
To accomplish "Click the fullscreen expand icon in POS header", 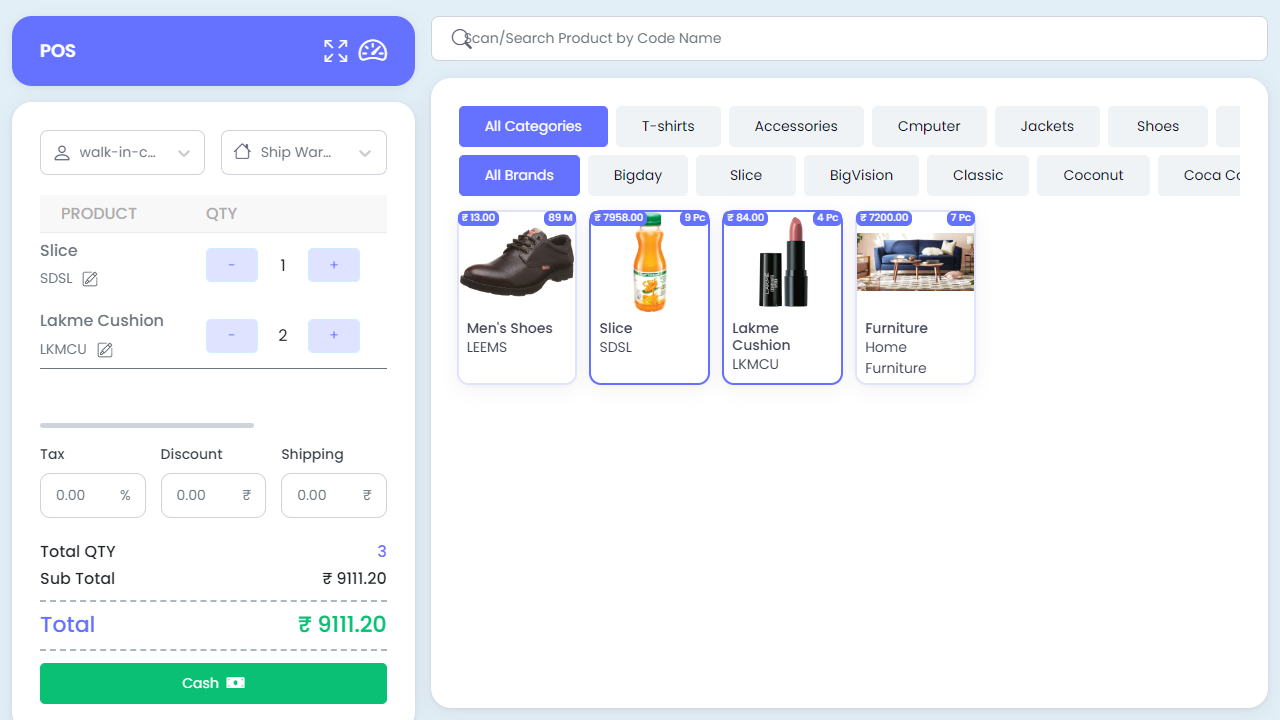I will (335, 51).
